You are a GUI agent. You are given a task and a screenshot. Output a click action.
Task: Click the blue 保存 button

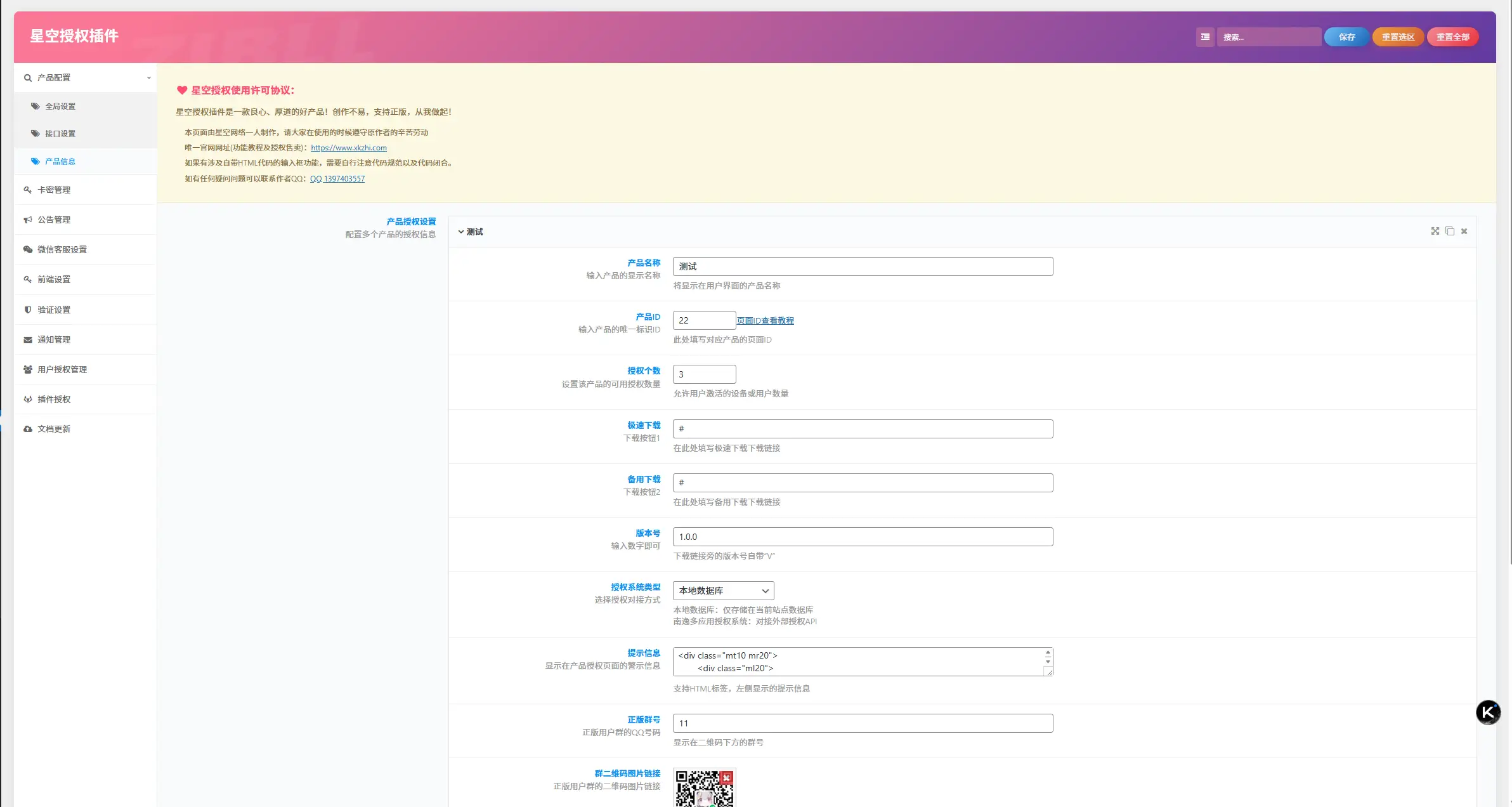click(x=1346, y=37)
